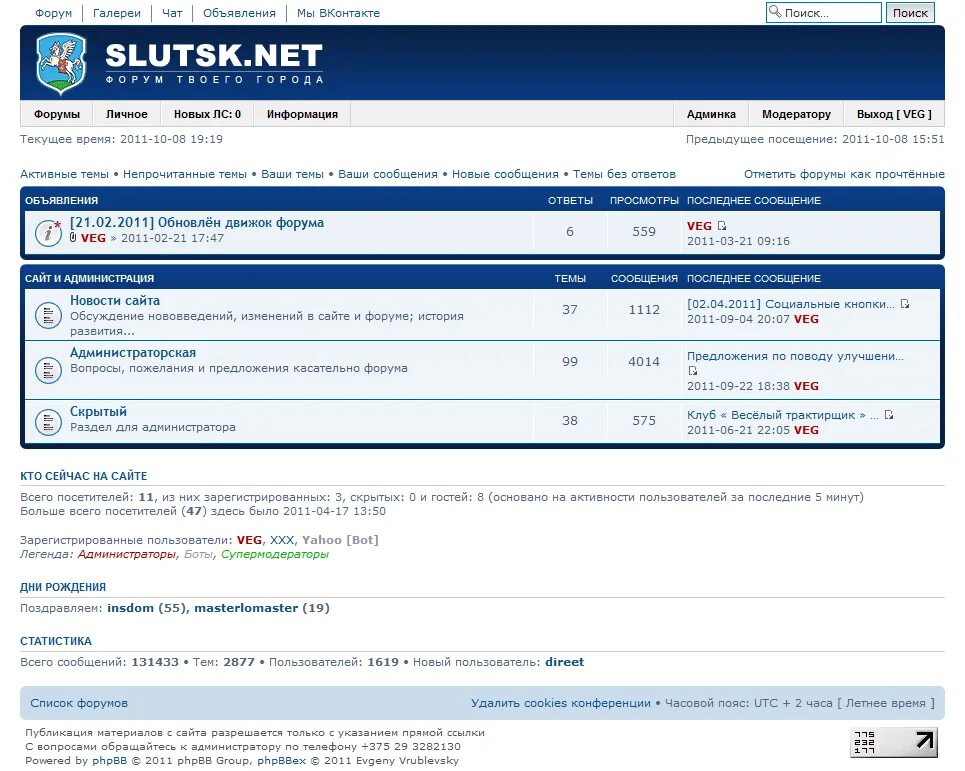Open the Администраторская forum

pyautogui.click(x=133, y=353)
